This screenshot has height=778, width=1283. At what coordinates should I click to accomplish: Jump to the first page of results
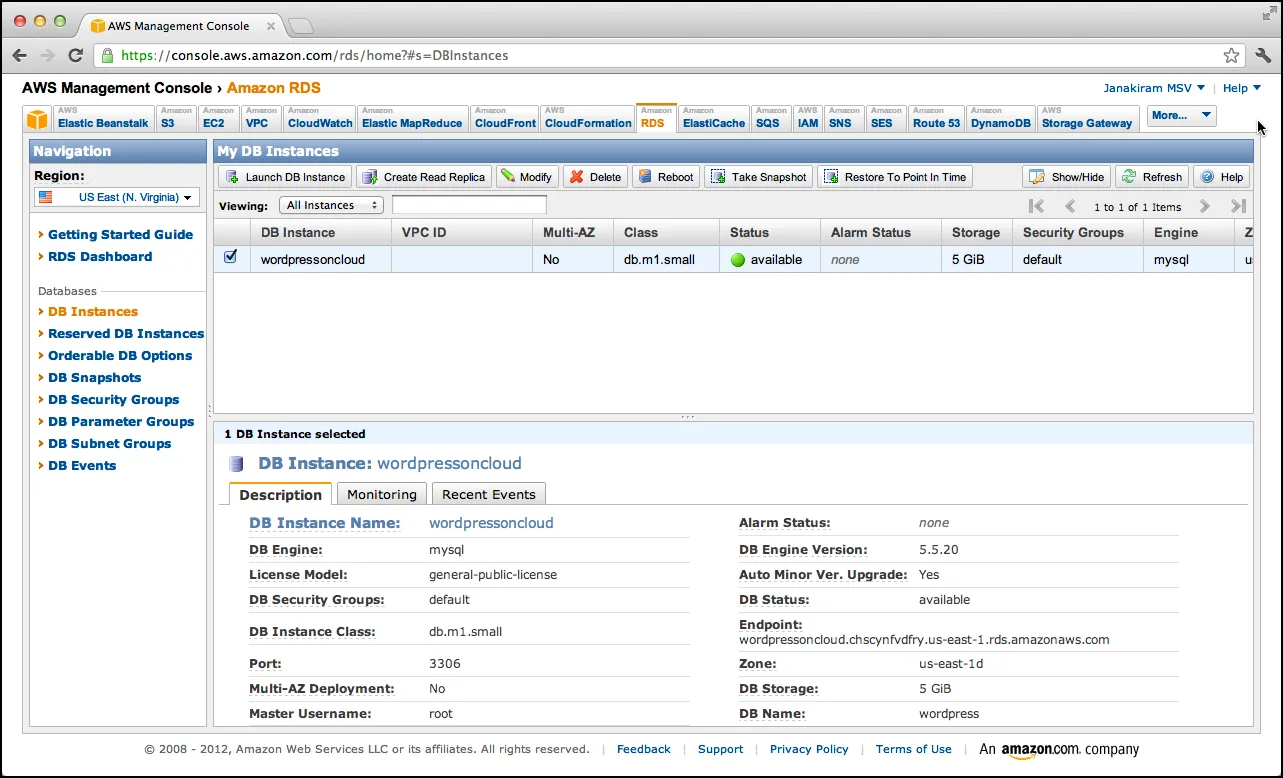tap(1036, 206)
